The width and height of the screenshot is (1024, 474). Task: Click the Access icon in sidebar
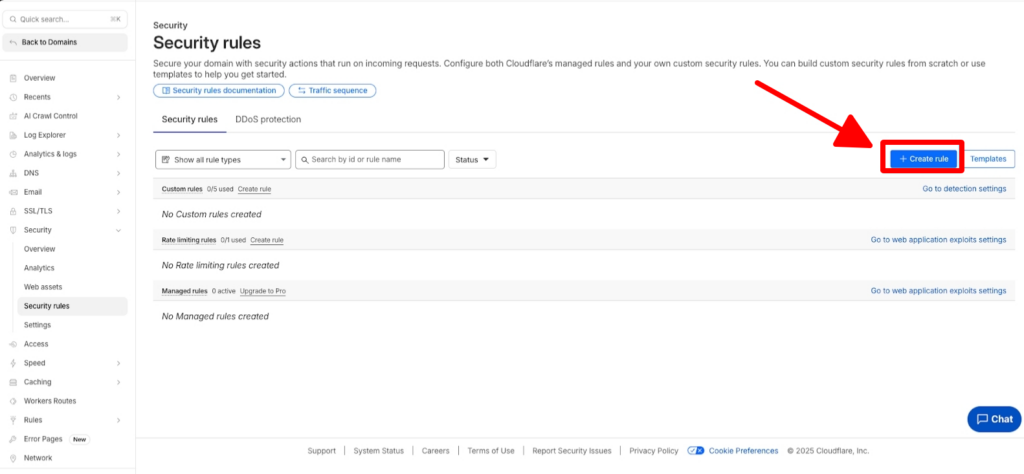click(x=13, y=344)
